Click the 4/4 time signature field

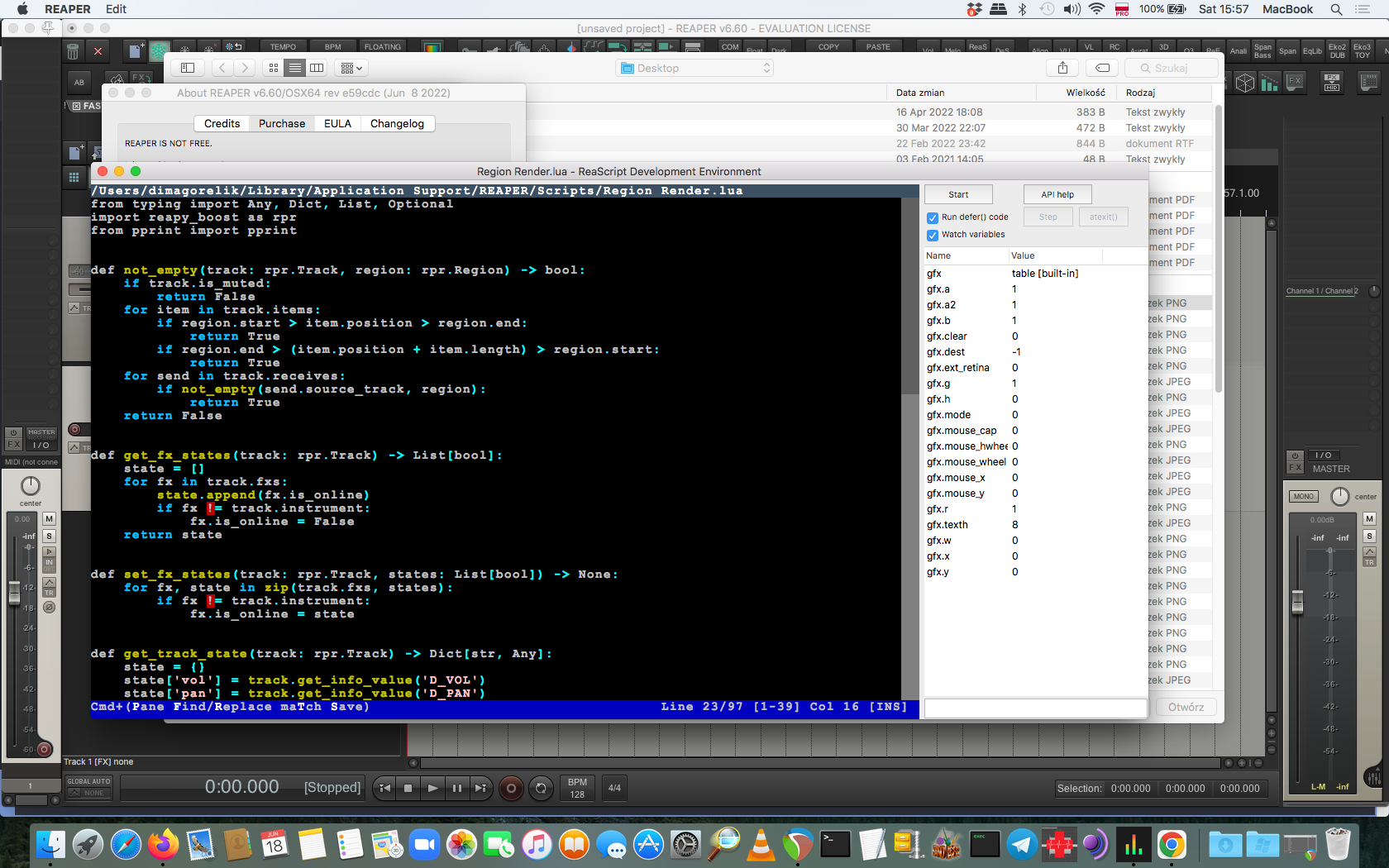coord(614,789)
